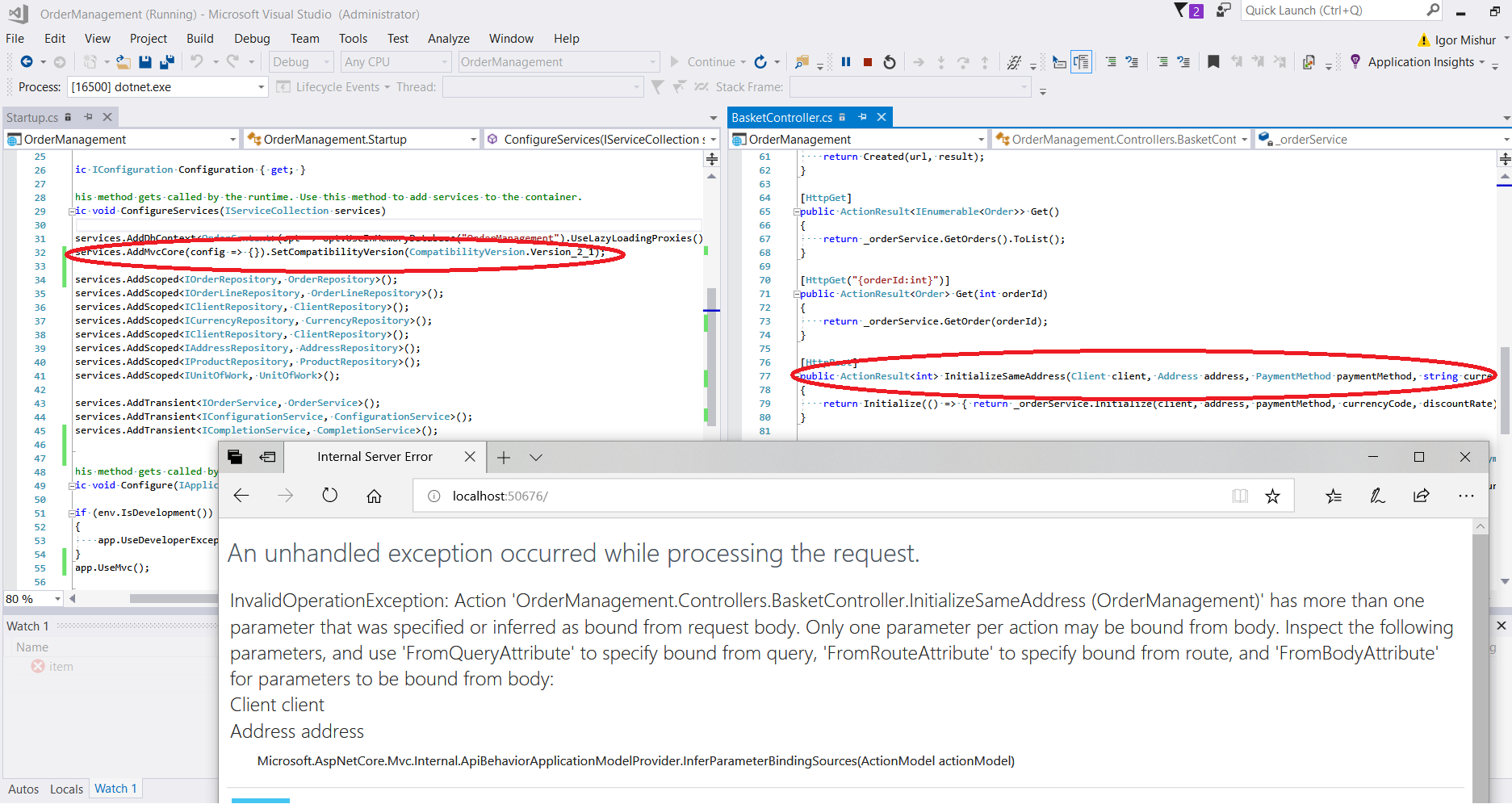Image resolution: width=1512 pixels, height=804 pixels.
Task: Open the browser favorites hub
Action: tap(1334, 496)
